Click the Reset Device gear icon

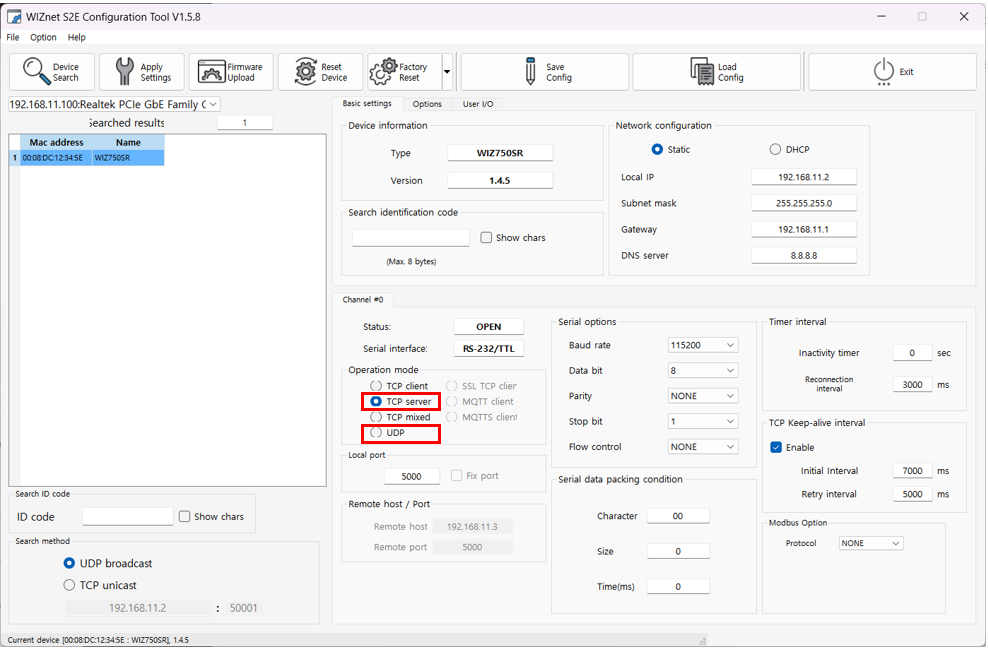click(306, 72)
